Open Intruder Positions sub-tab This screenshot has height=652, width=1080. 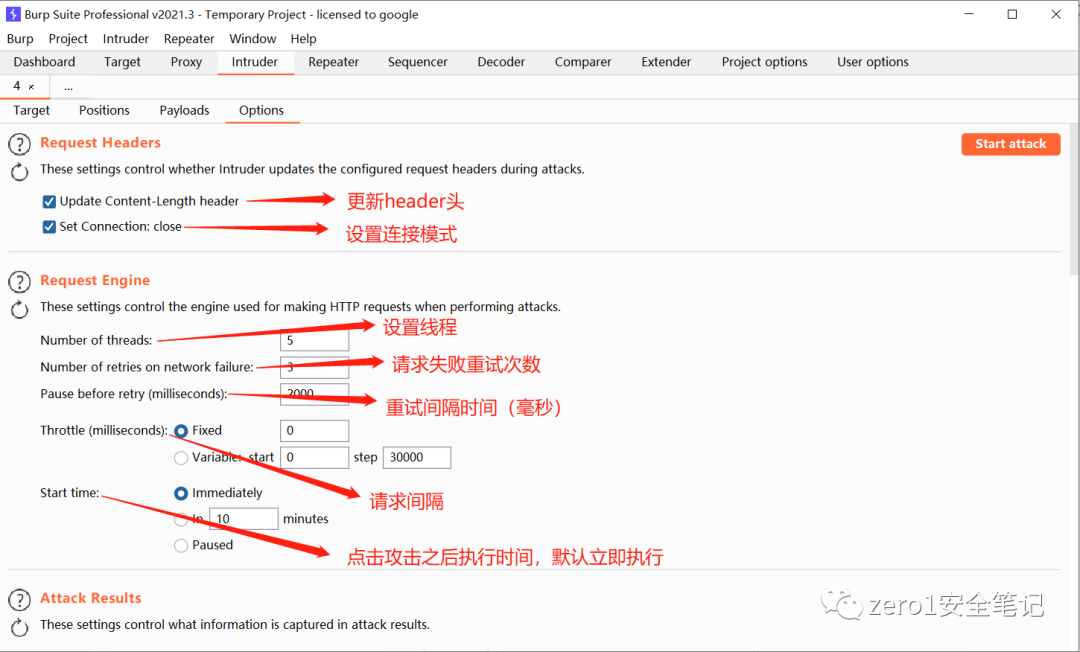[104, 111]
